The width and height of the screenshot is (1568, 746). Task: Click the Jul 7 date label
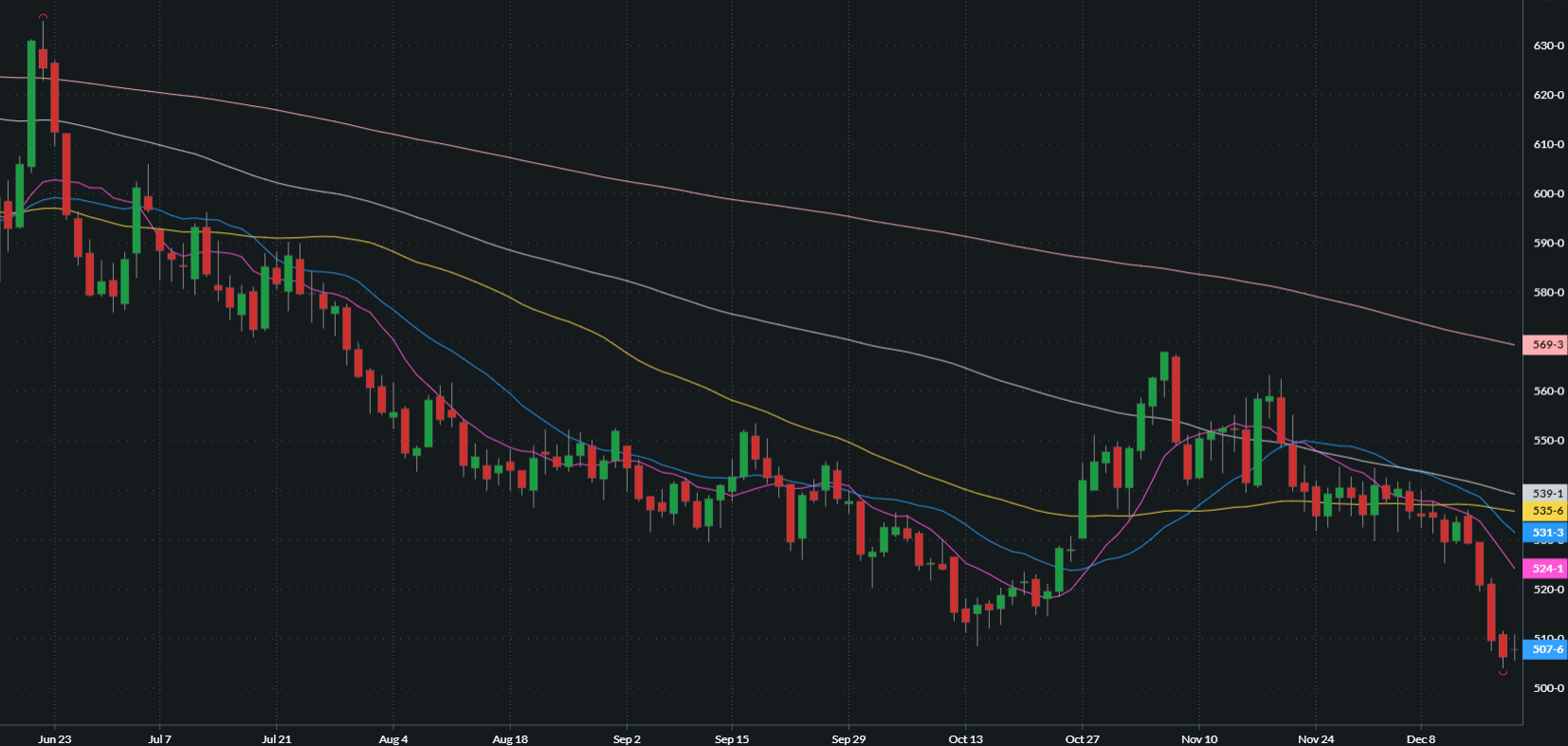tap(160, 739)
